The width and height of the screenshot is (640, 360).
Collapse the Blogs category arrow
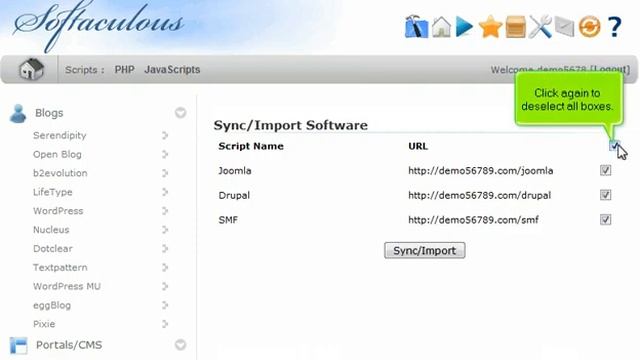click(x=180, y=113)
